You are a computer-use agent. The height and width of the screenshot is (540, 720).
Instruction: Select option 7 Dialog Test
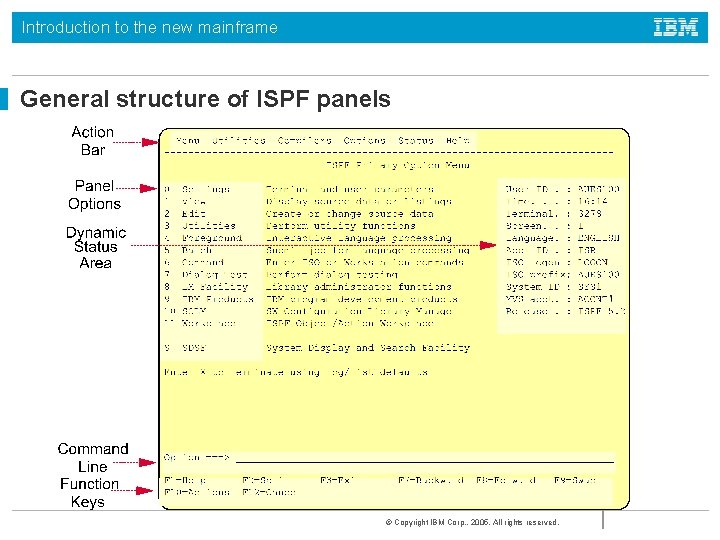(206, 275)
